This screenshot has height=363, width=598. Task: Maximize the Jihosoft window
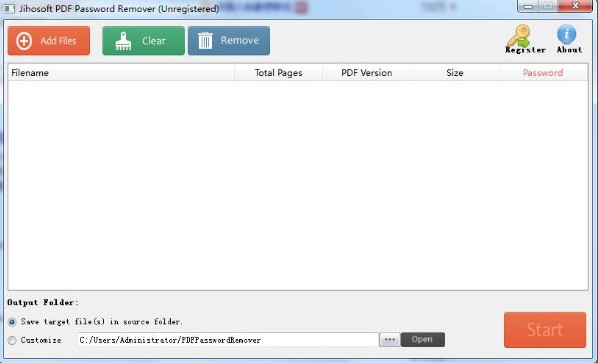(548, 6)
